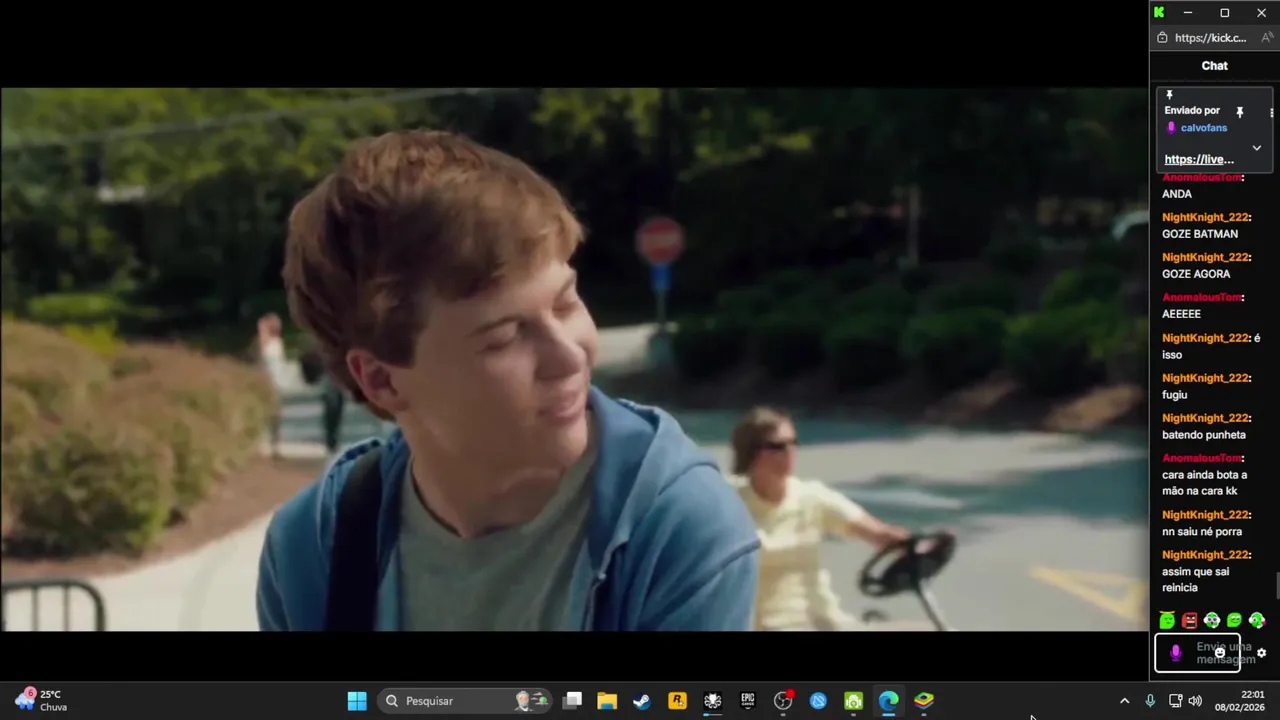Viewport: 1280px width, 720px height.
Task: Click the green angel halo emote
Action: point(1167,620)
